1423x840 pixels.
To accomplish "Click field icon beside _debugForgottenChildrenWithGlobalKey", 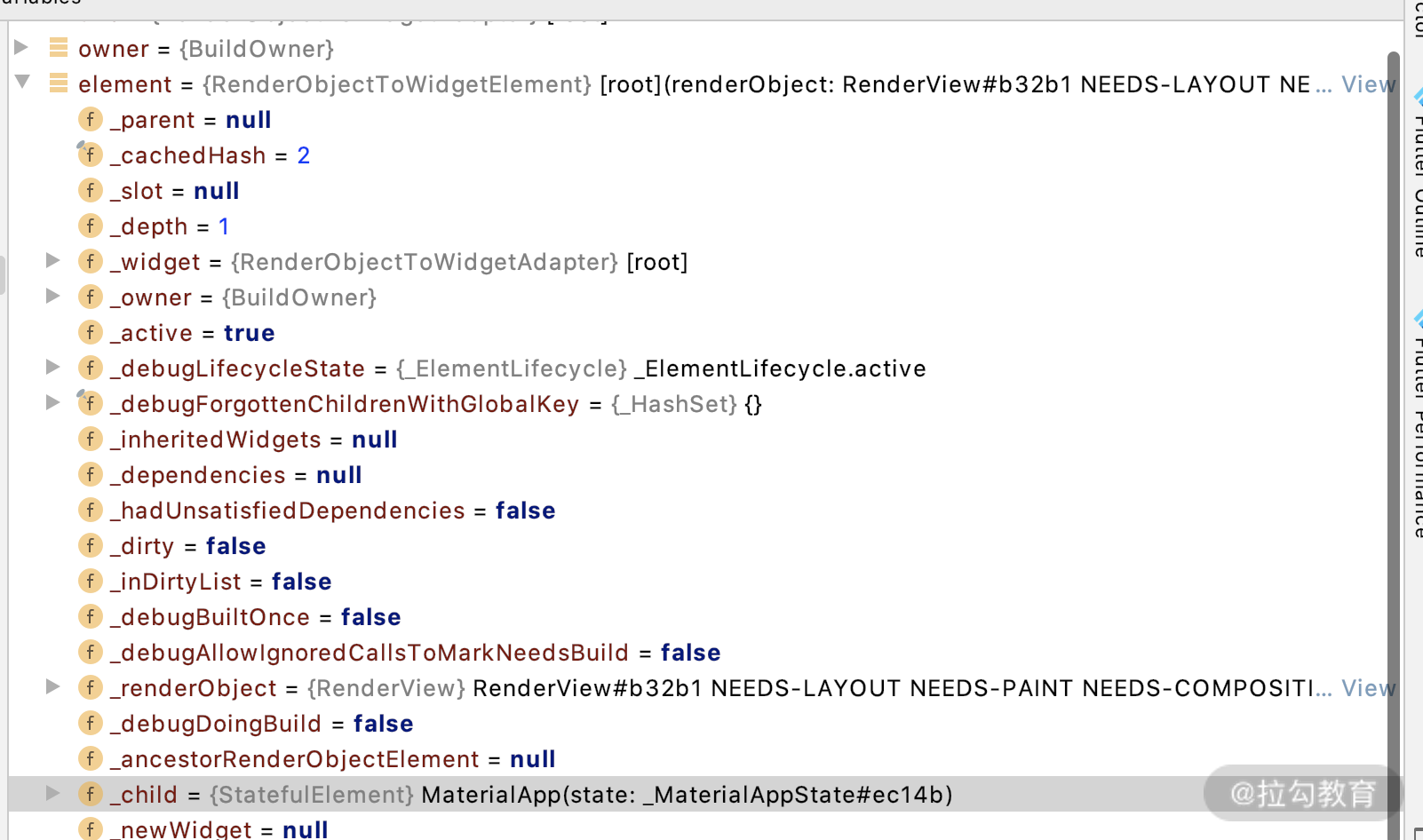I will coord(91,403).
